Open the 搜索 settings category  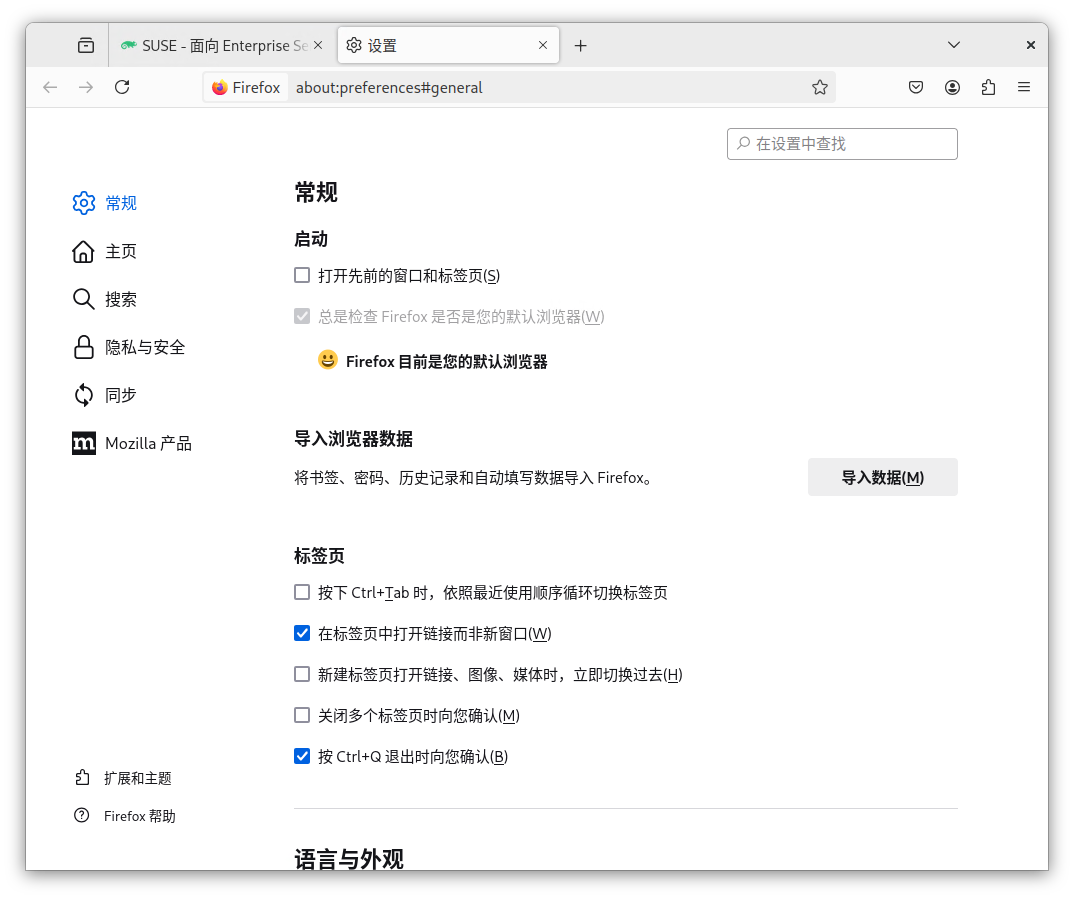coord(121,299)
